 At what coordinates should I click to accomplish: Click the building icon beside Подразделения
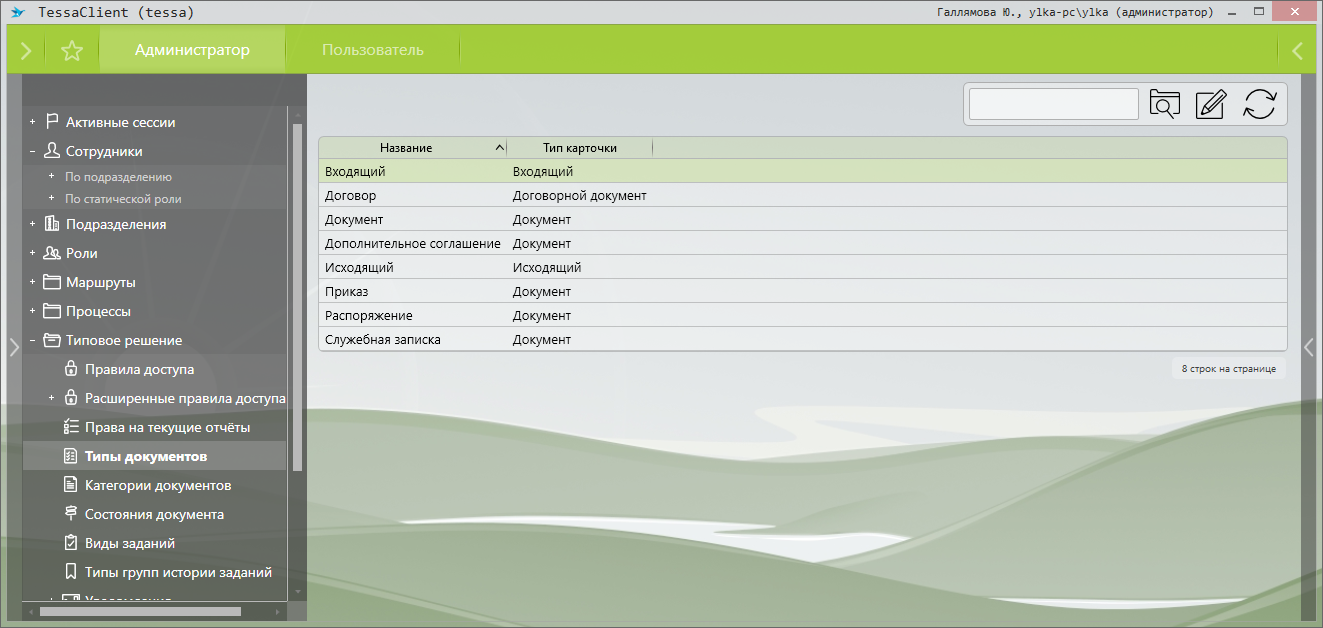pyautogui.click(x=52, y=224)
